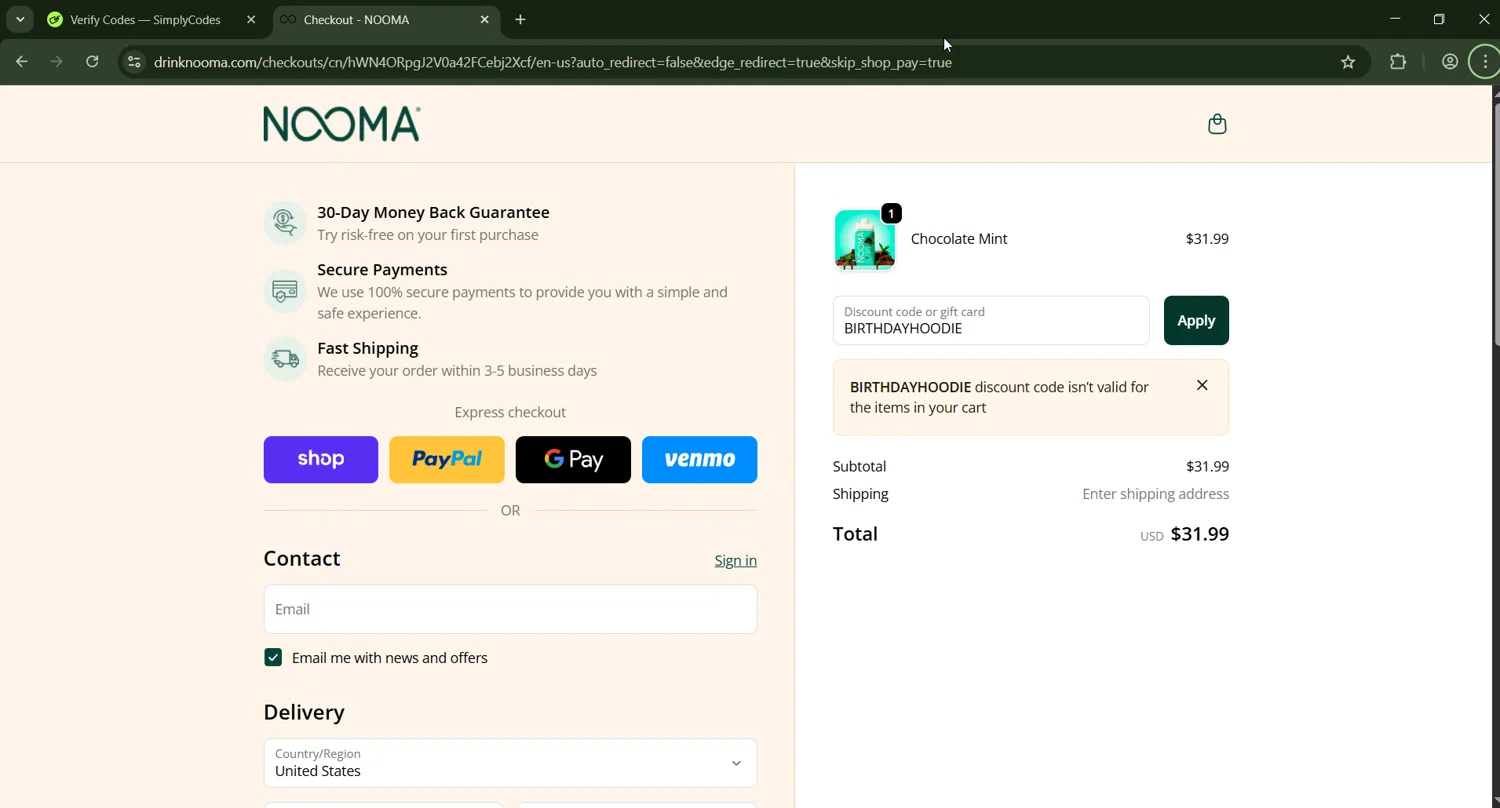Bookmark this page with the star icon
1500x808 pixels.
[1348, 62]
